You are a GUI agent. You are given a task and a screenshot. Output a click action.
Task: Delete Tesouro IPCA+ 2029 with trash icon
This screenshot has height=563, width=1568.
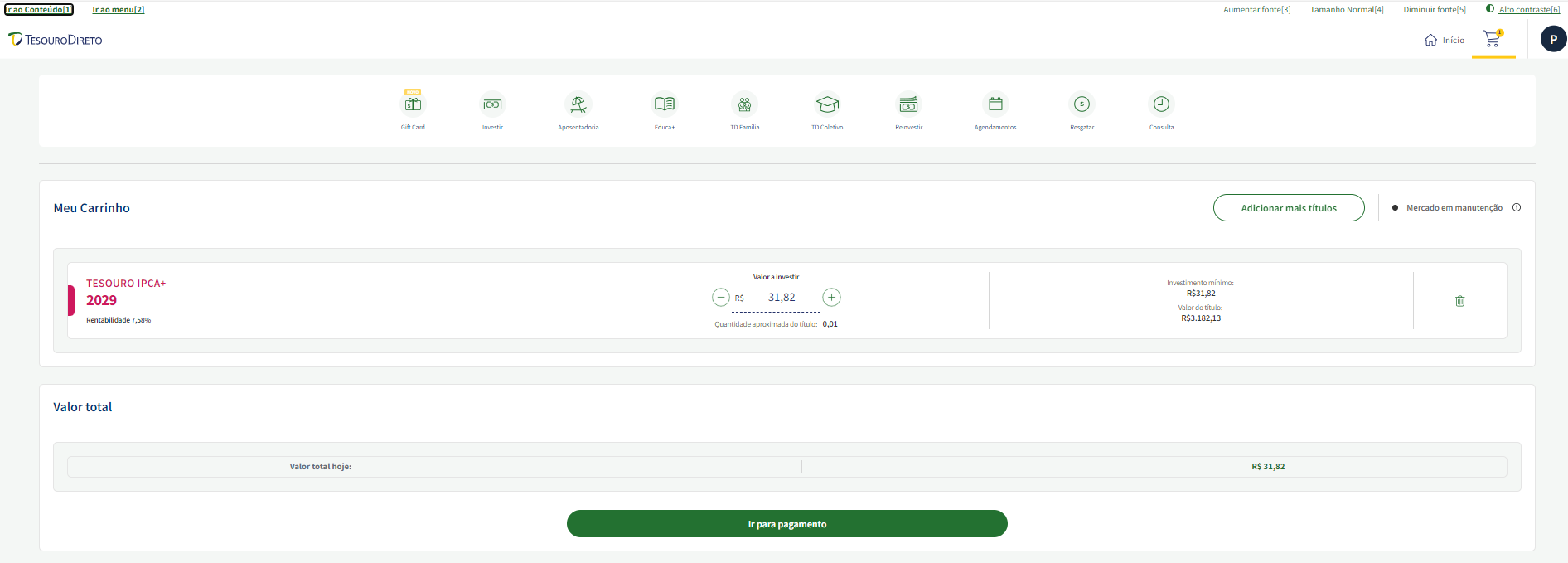(x=1460, y=301)
